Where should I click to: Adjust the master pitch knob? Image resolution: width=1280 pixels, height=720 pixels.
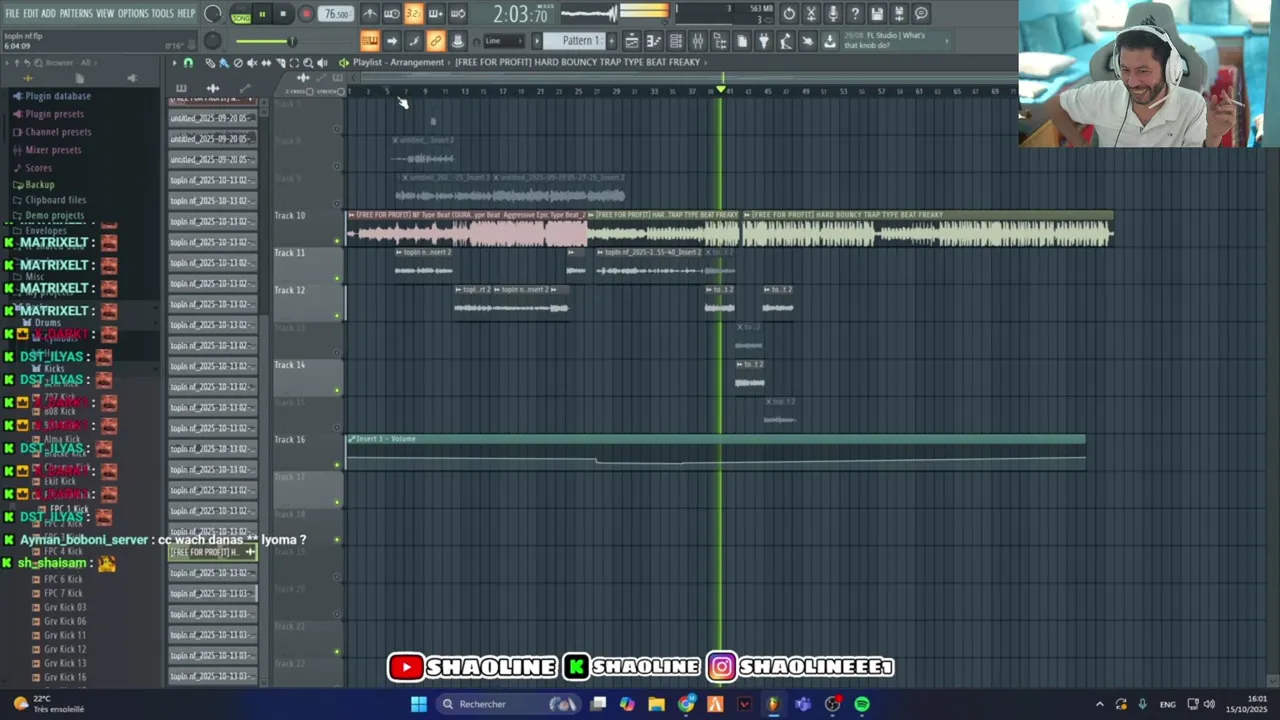(x=212, y=41)
